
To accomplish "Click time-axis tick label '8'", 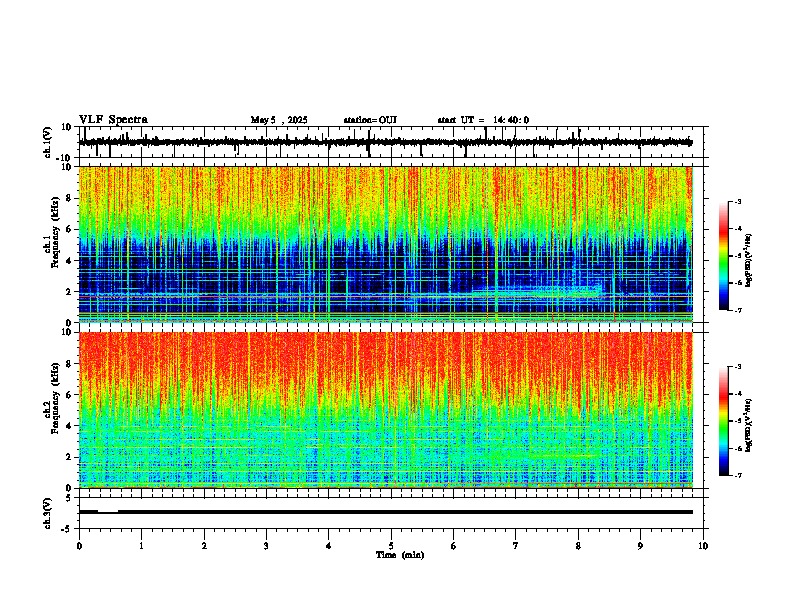I will click(578, 546).
